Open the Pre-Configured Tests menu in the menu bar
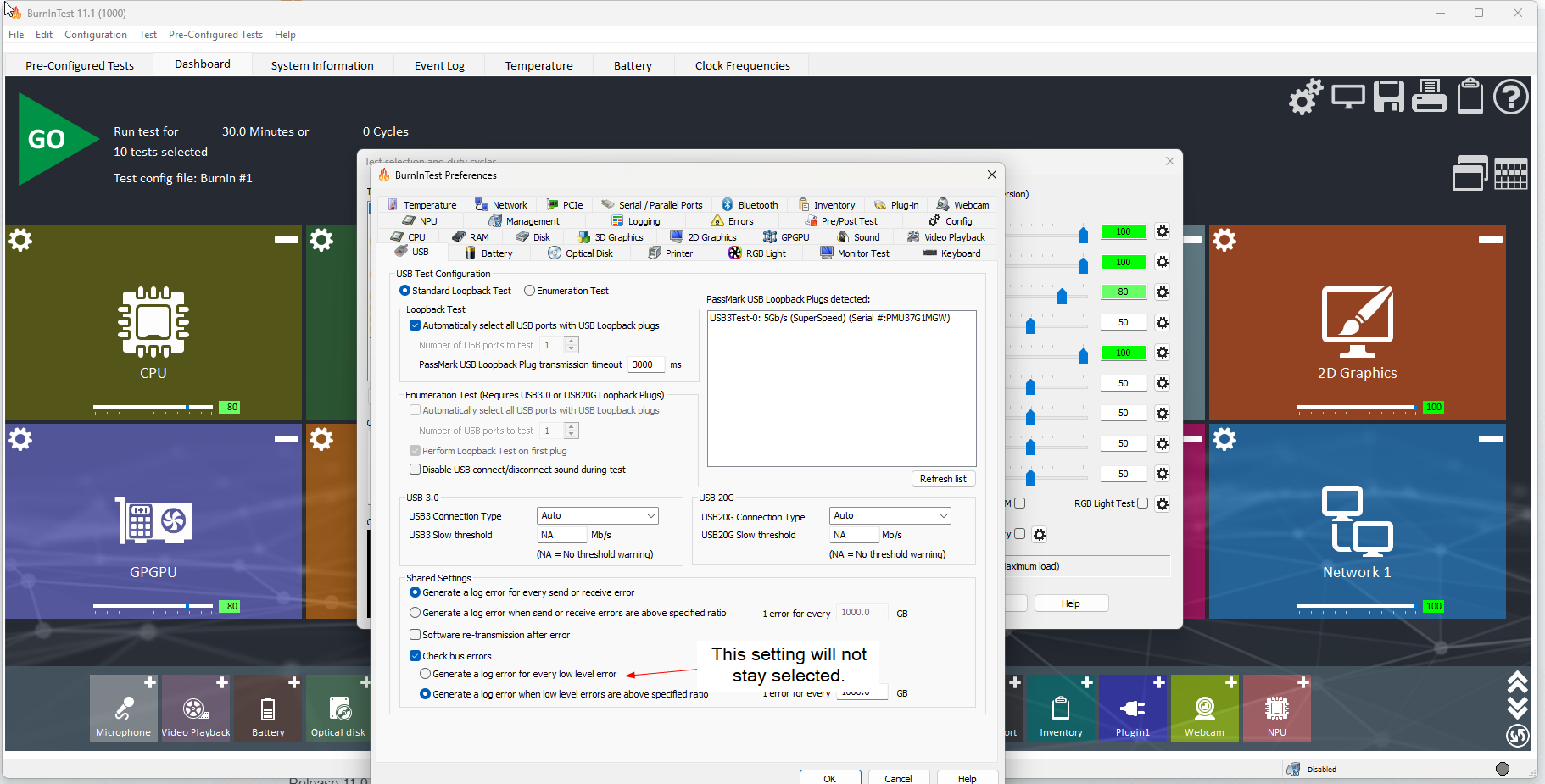The image size is (1545, 784). coord(215,35)
